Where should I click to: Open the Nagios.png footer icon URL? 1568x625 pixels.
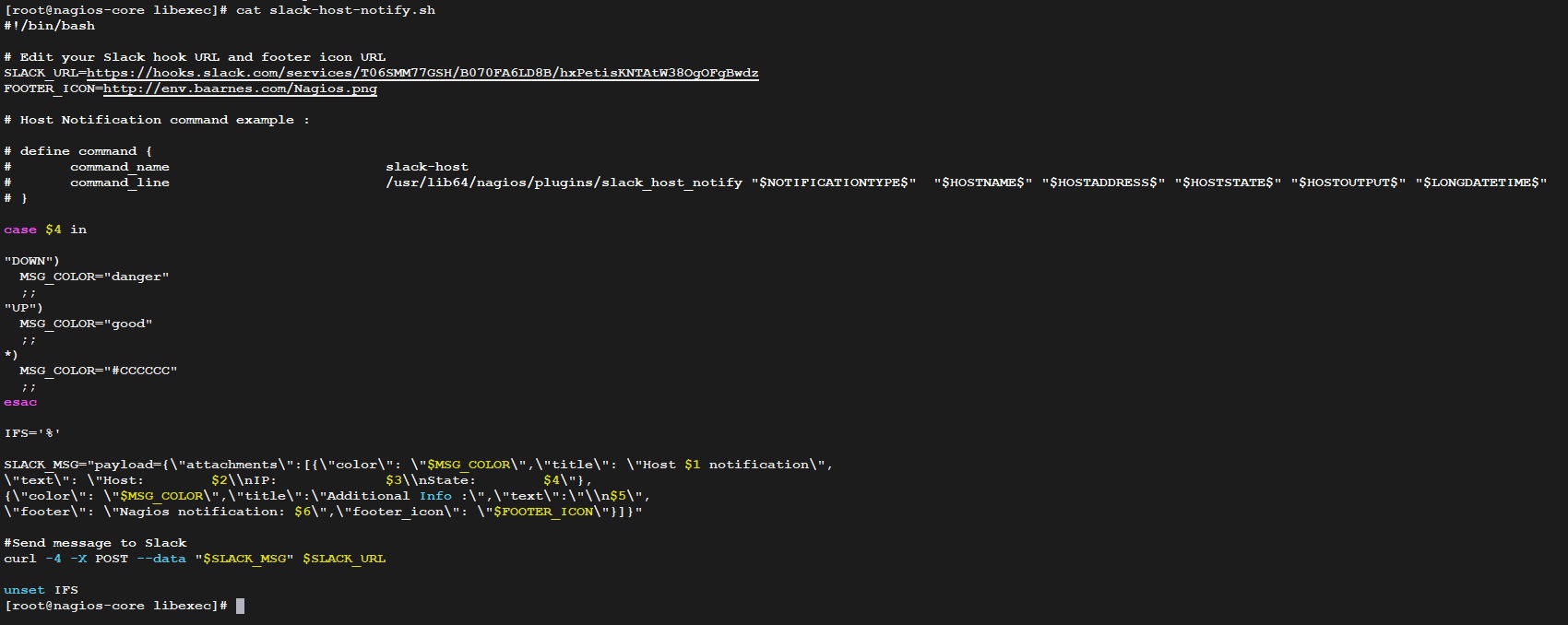click(240, 88)
